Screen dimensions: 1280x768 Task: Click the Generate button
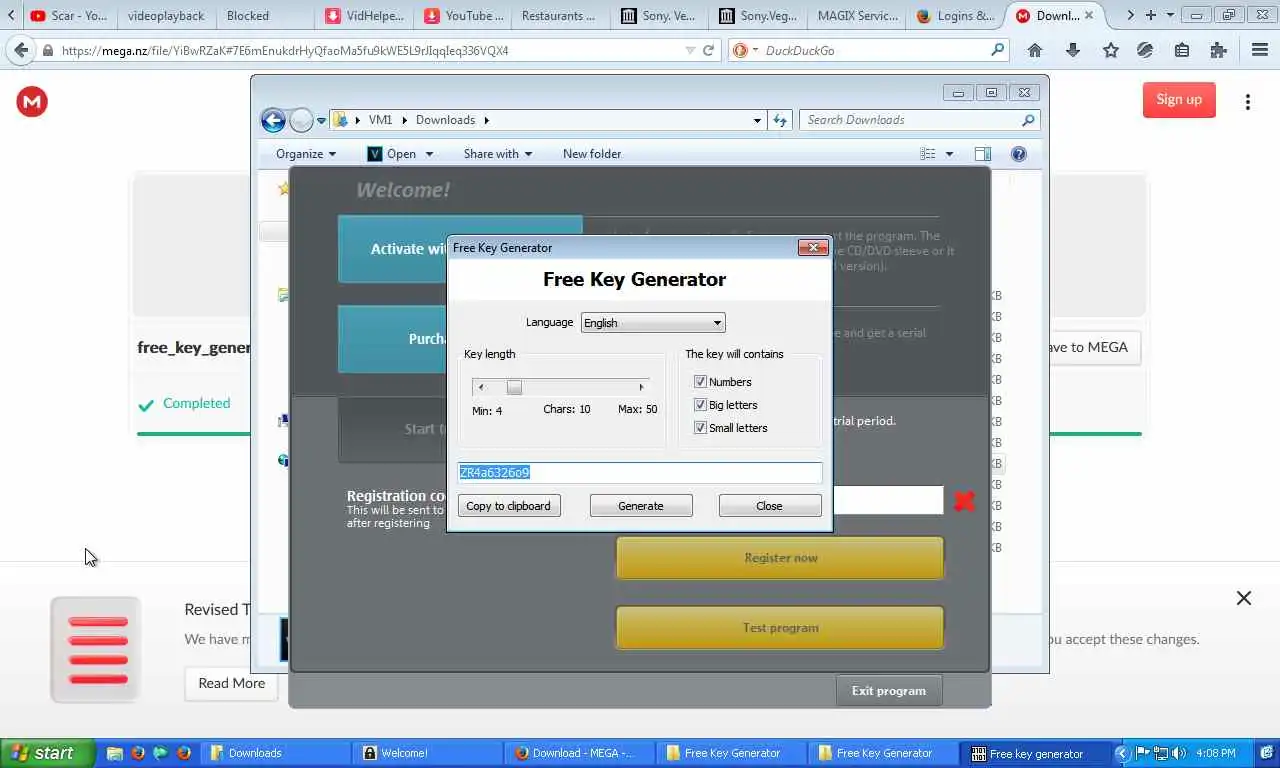point(641,506)
